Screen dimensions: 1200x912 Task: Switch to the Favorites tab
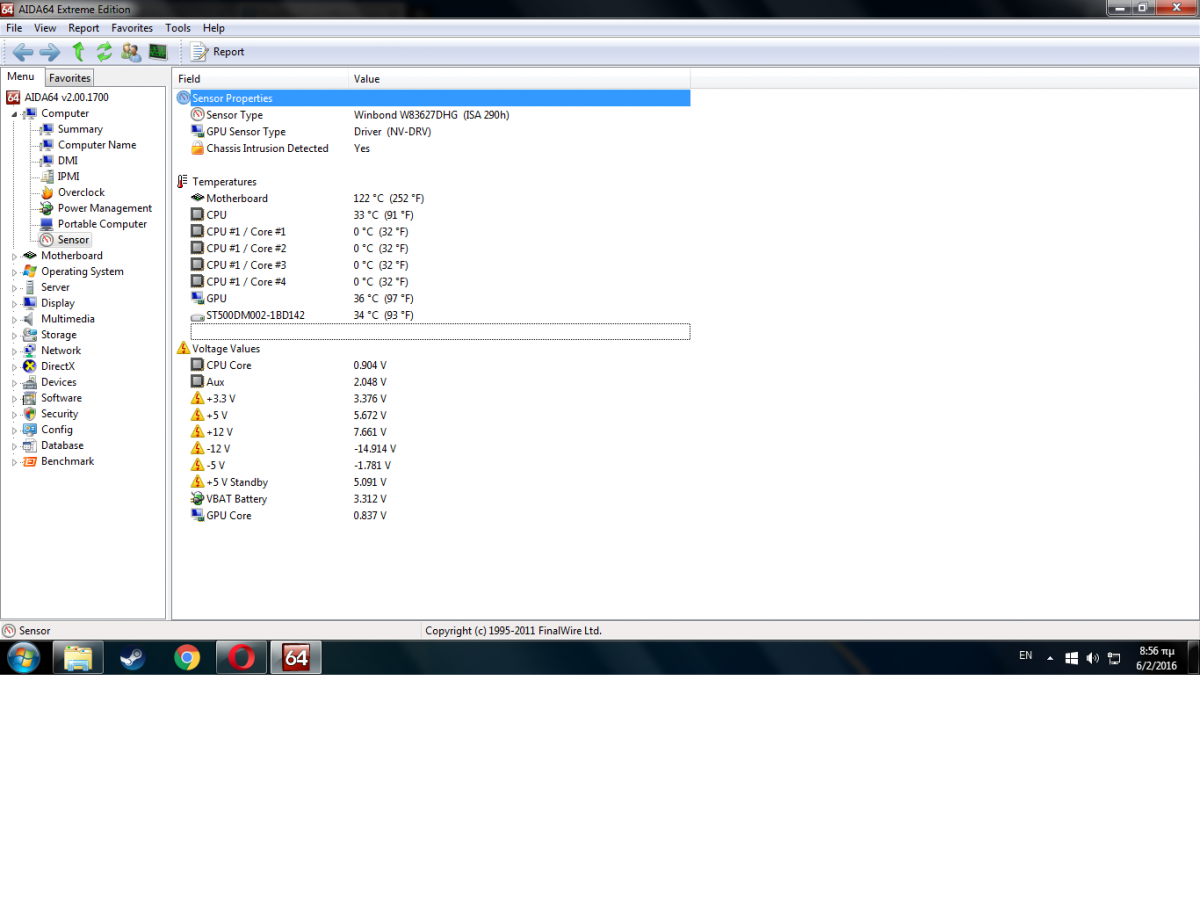click(x=70, y=78)
